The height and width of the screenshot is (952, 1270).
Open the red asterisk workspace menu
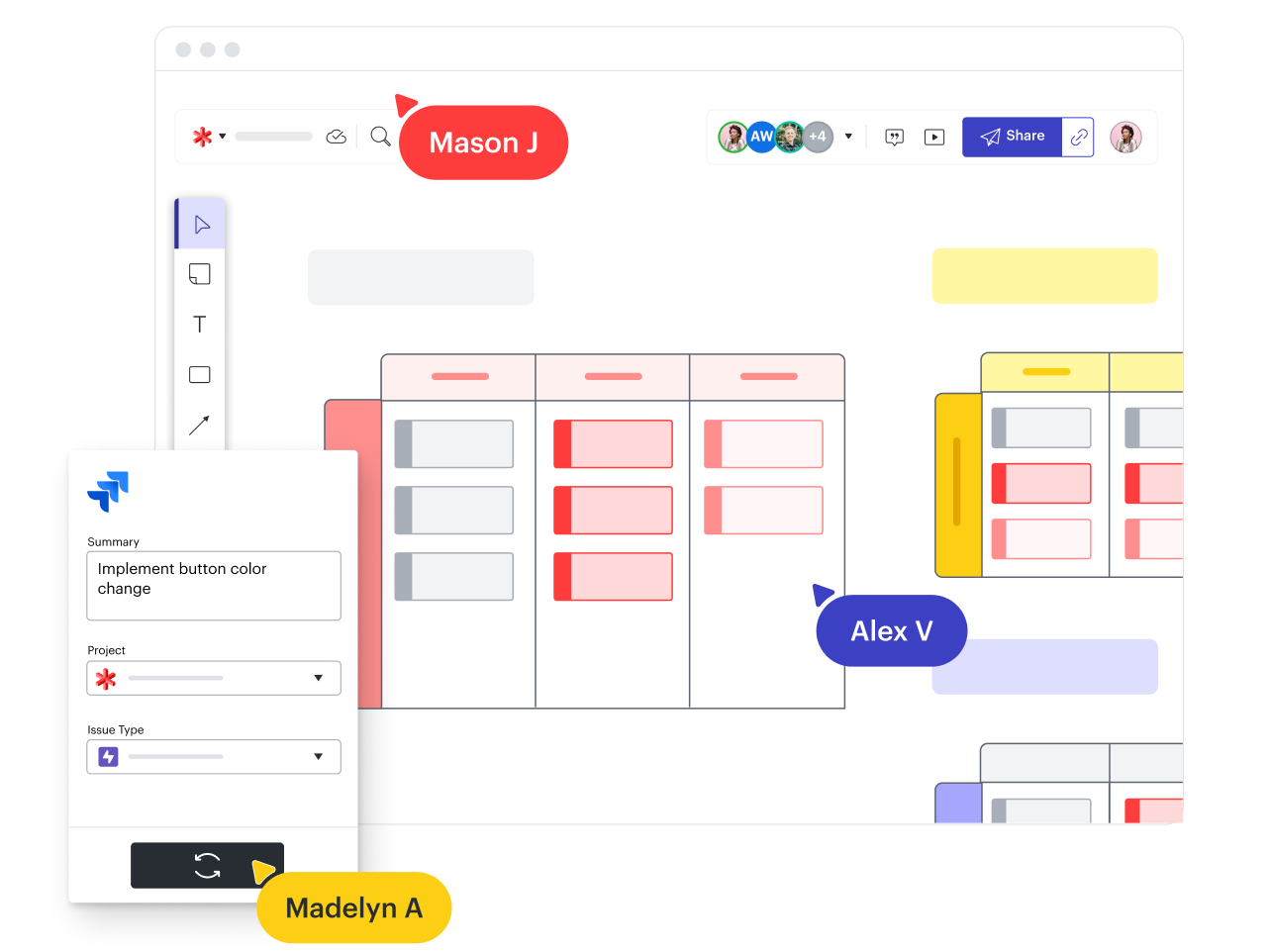pos(209,137)
